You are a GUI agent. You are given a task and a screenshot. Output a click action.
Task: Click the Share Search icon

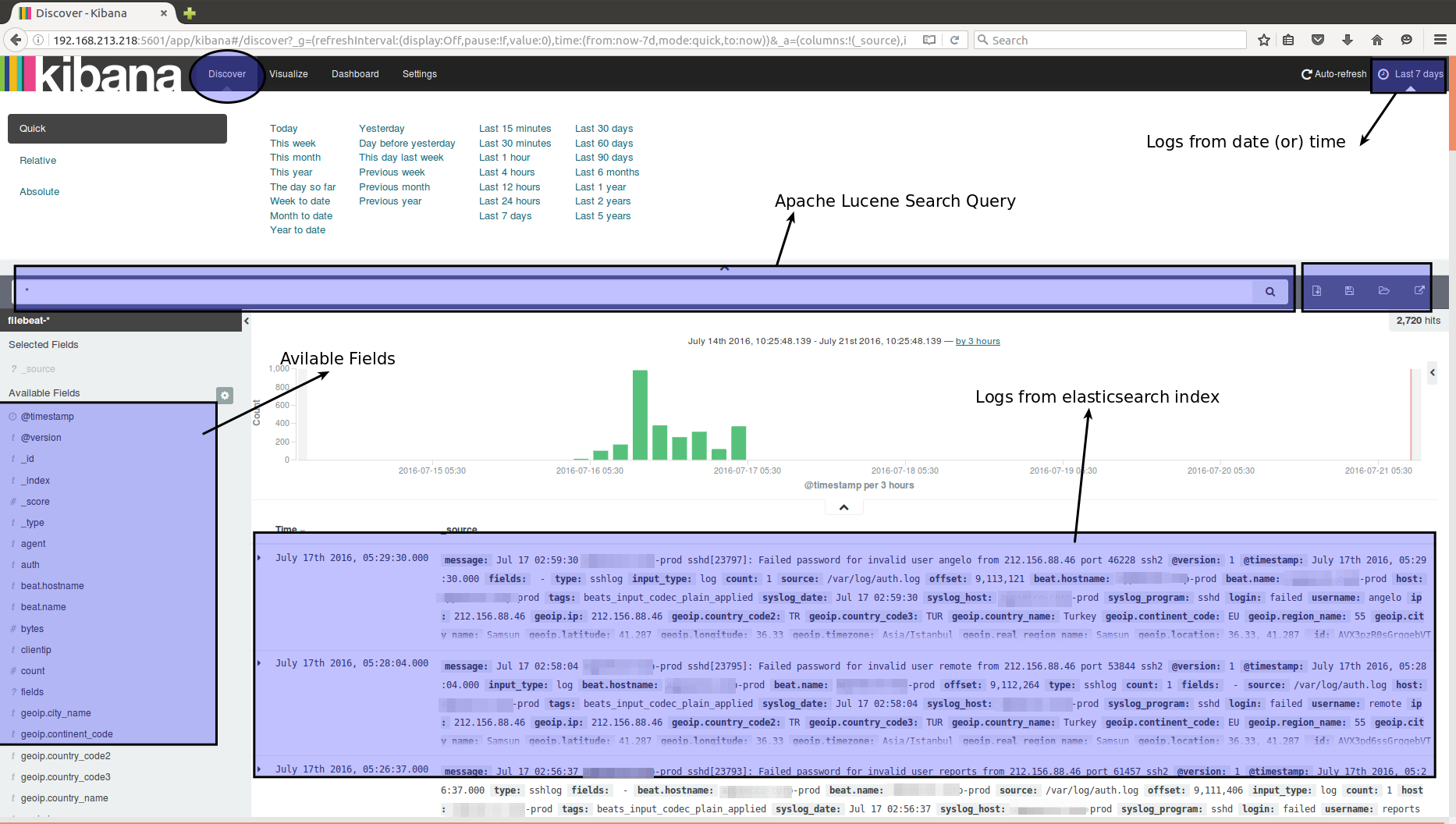pos(1419,290)
